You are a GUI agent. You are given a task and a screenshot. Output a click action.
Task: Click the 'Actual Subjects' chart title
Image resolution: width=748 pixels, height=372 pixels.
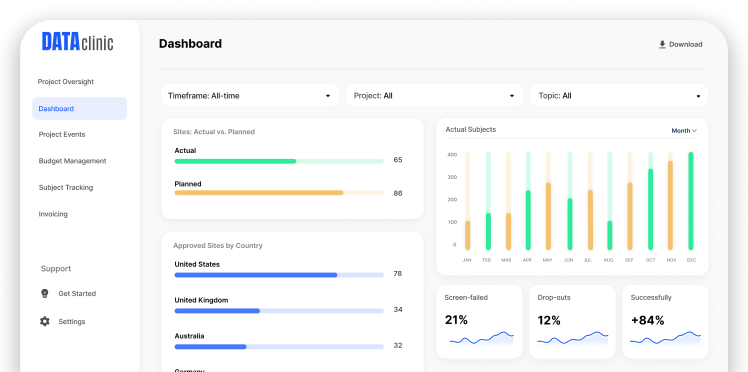(470, 129)
